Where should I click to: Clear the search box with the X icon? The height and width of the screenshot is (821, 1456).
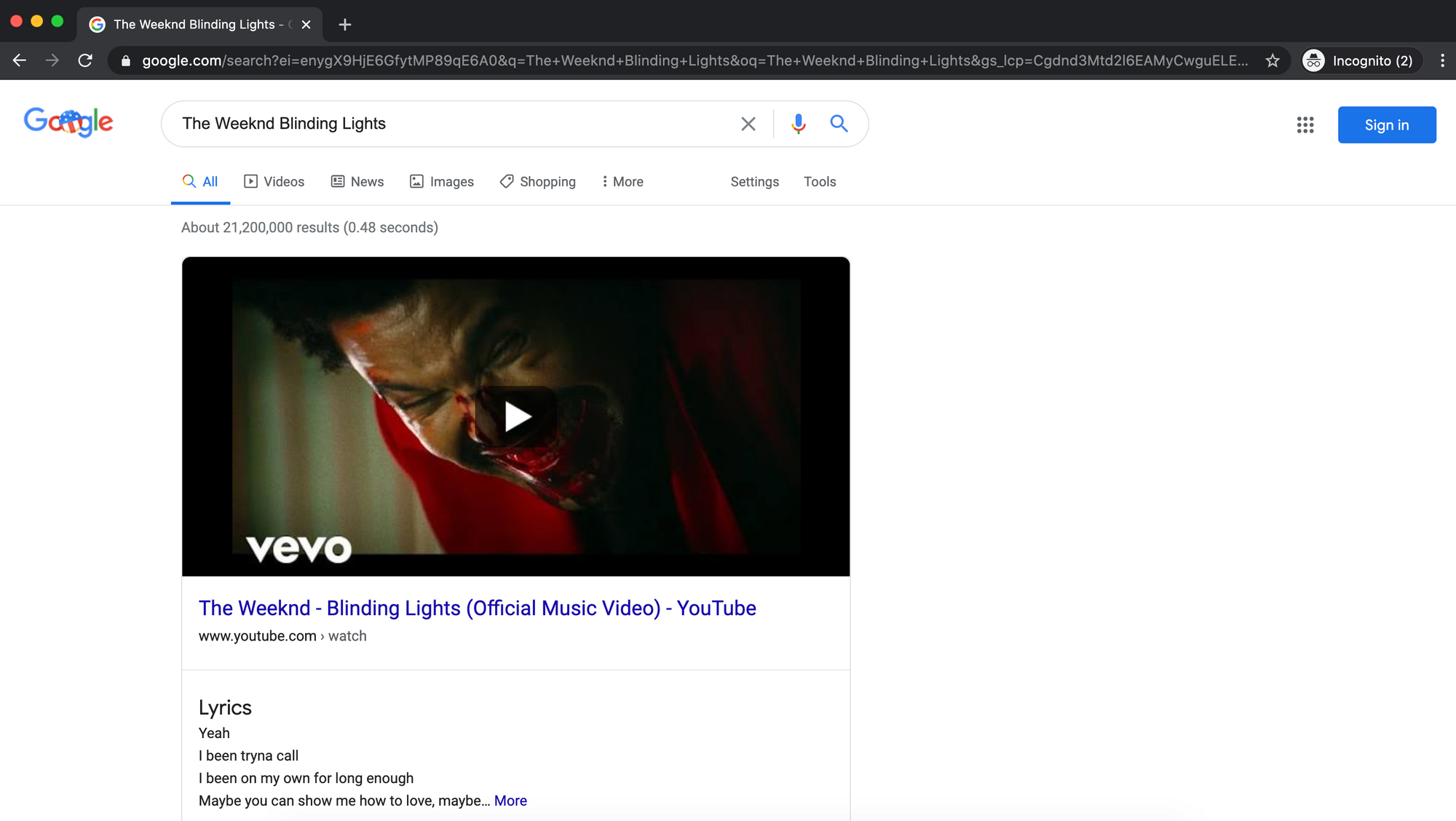point(748,124)
